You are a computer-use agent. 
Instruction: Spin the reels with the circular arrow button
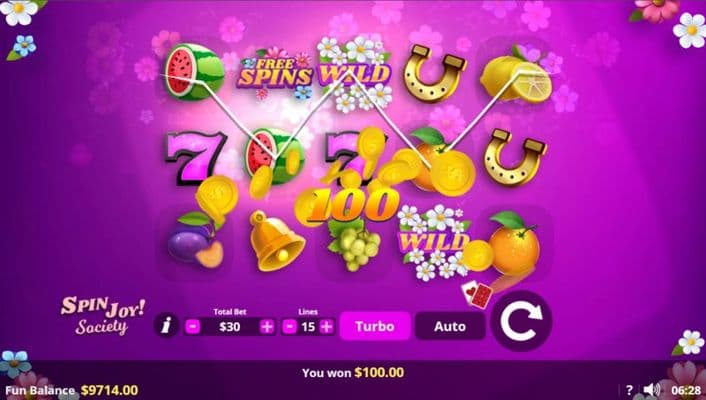tap(521, 322)
